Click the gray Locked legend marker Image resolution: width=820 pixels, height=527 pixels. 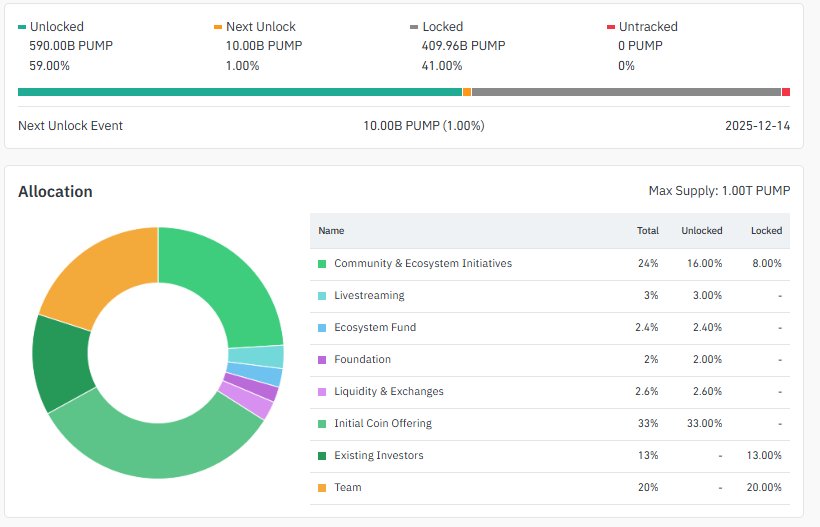[x=414, y=27]
